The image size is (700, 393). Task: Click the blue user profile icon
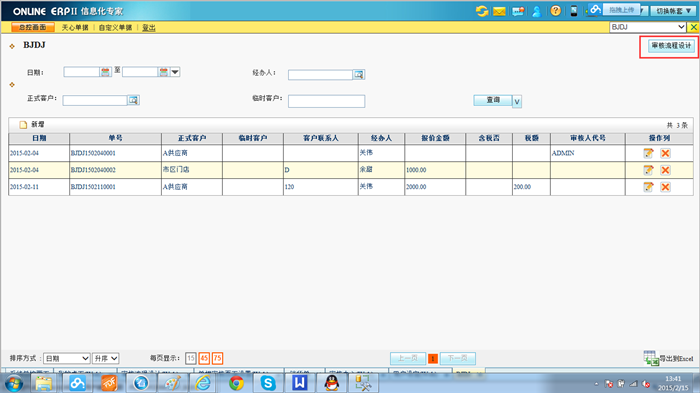click(x=537, y=11)
